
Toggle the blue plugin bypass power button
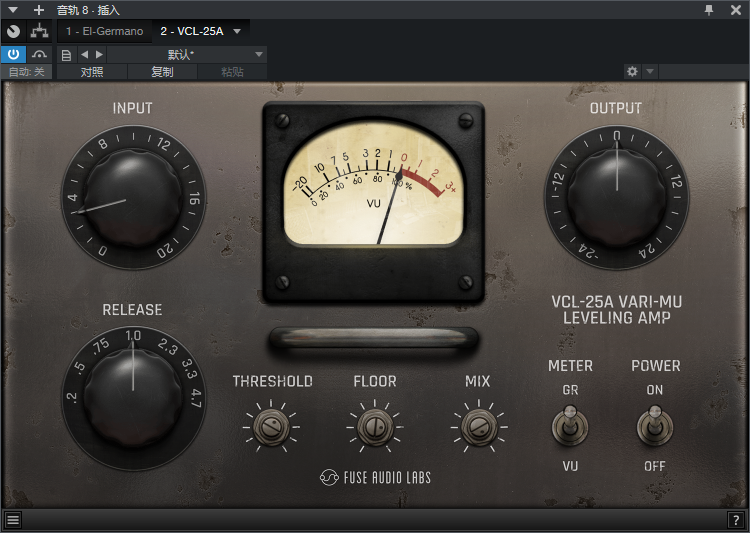(x=13, y=55)
